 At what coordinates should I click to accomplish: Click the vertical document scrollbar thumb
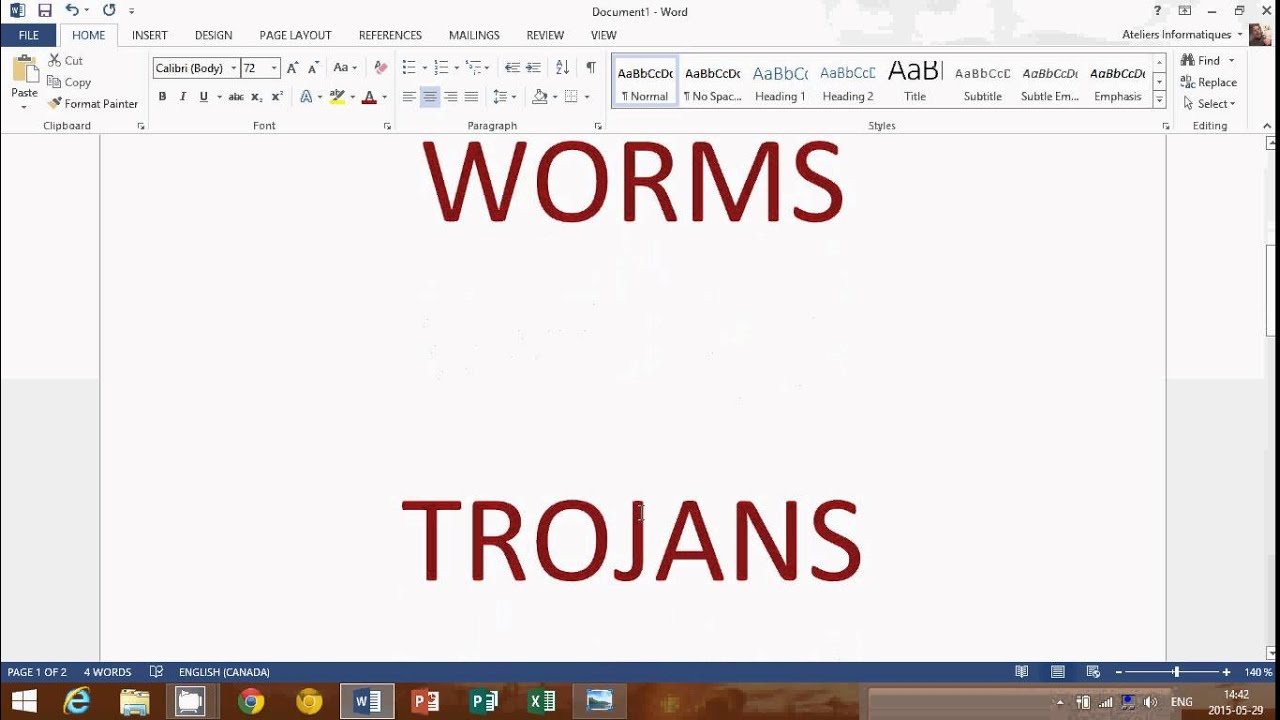1272,290
